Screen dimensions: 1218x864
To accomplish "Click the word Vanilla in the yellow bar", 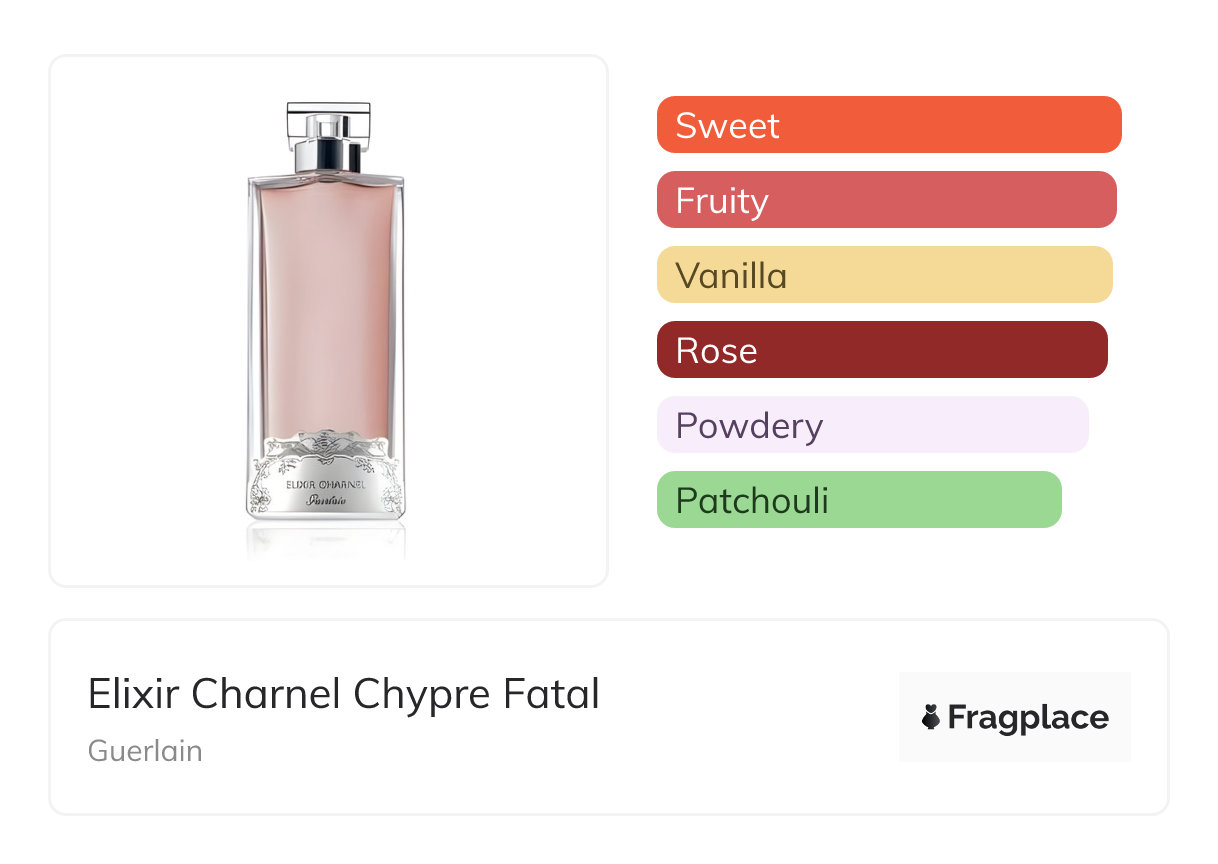I will point(731,276).
